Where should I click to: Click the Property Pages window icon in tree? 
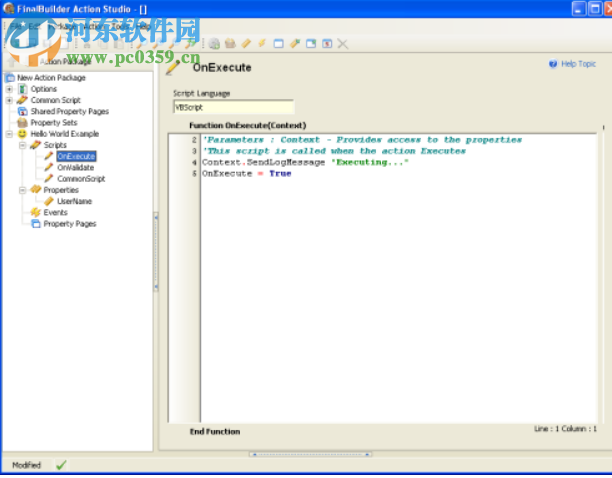click(x=36, y=224)
